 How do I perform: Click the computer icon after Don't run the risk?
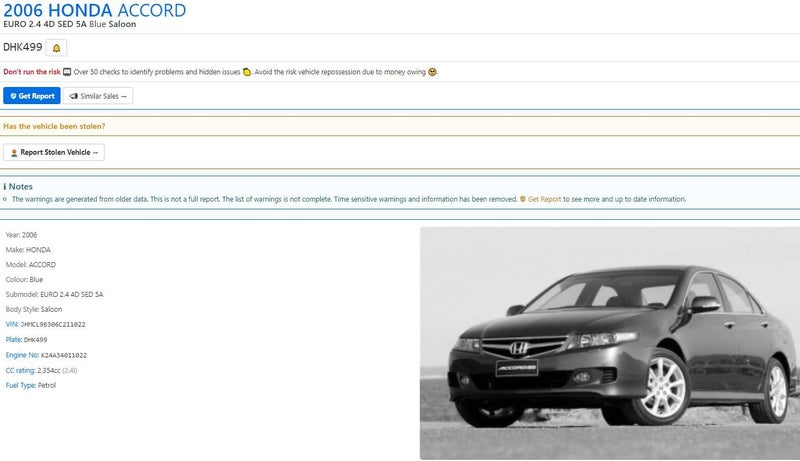click(x=67, y=72)
